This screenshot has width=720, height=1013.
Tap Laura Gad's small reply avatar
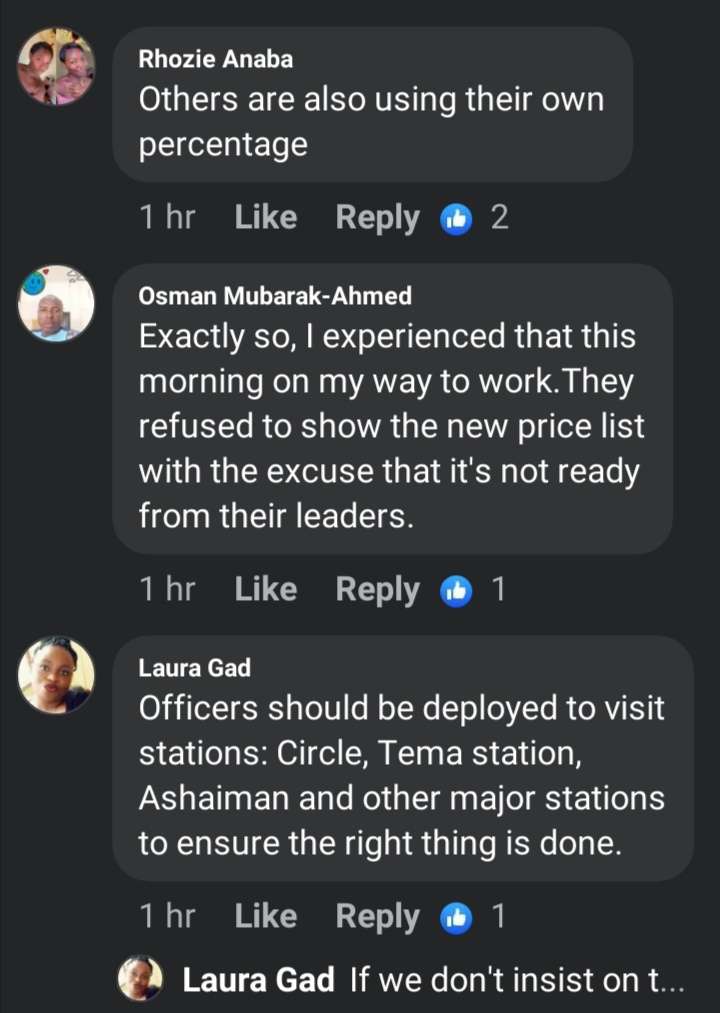click(x=141, y=979)
